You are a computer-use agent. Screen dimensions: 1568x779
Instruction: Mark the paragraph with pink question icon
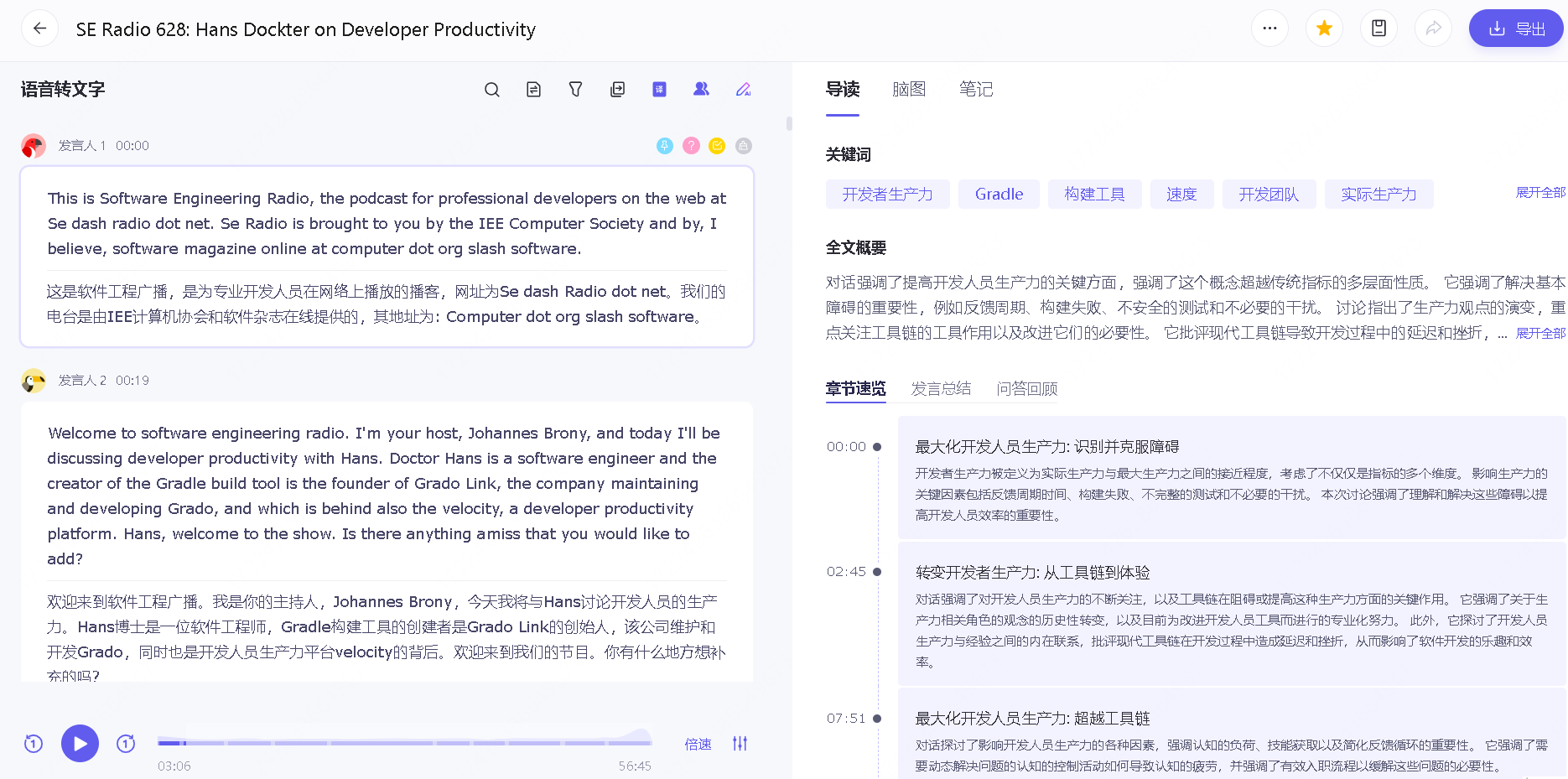pyautogui.click(x=691, y=146)
